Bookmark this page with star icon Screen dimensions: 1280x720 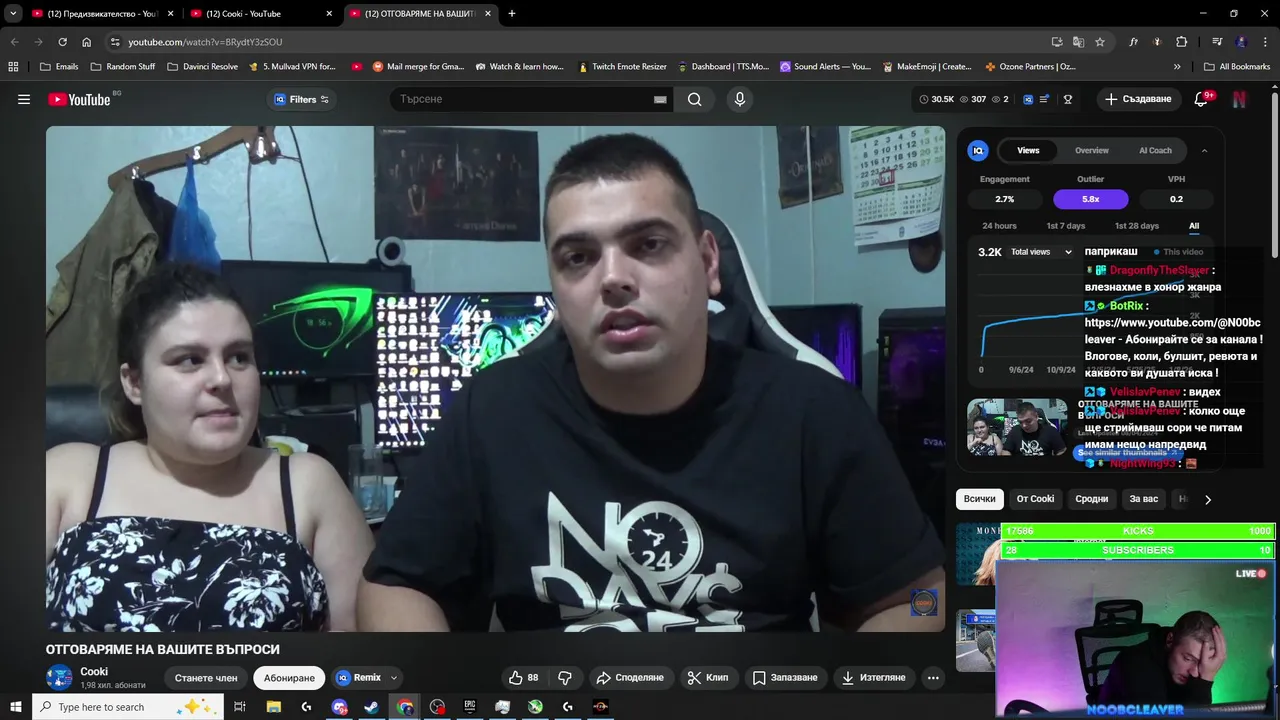(x=1100, y=42)
